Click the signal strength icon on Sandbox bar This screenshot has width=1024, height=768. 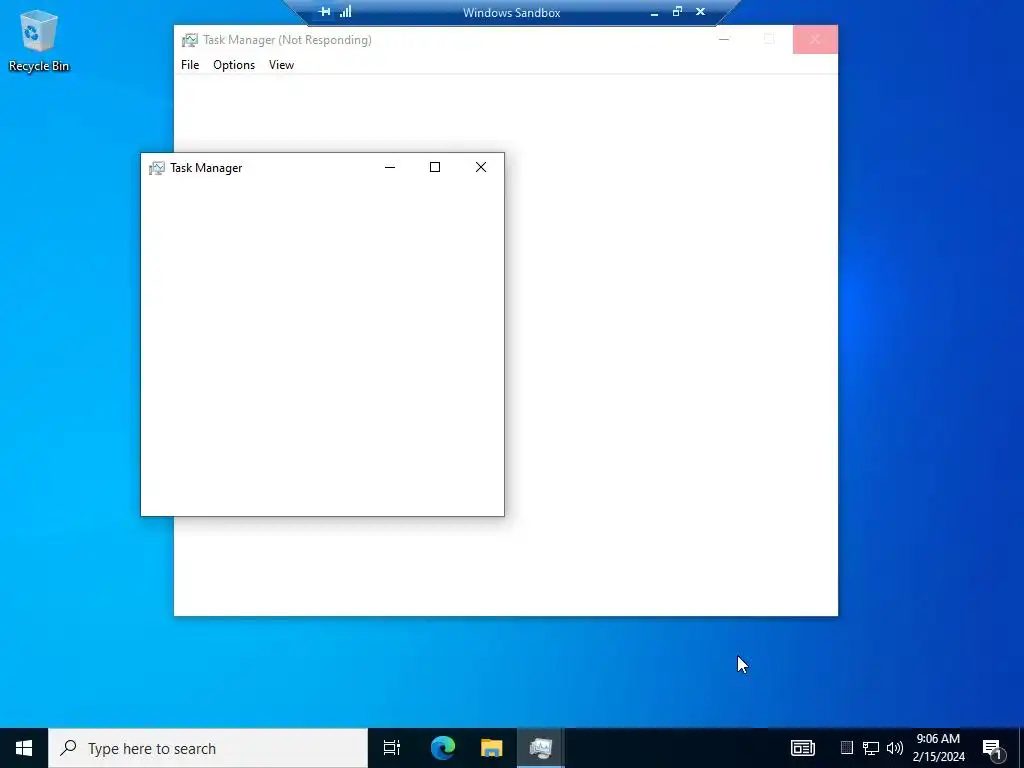[345, 12]
